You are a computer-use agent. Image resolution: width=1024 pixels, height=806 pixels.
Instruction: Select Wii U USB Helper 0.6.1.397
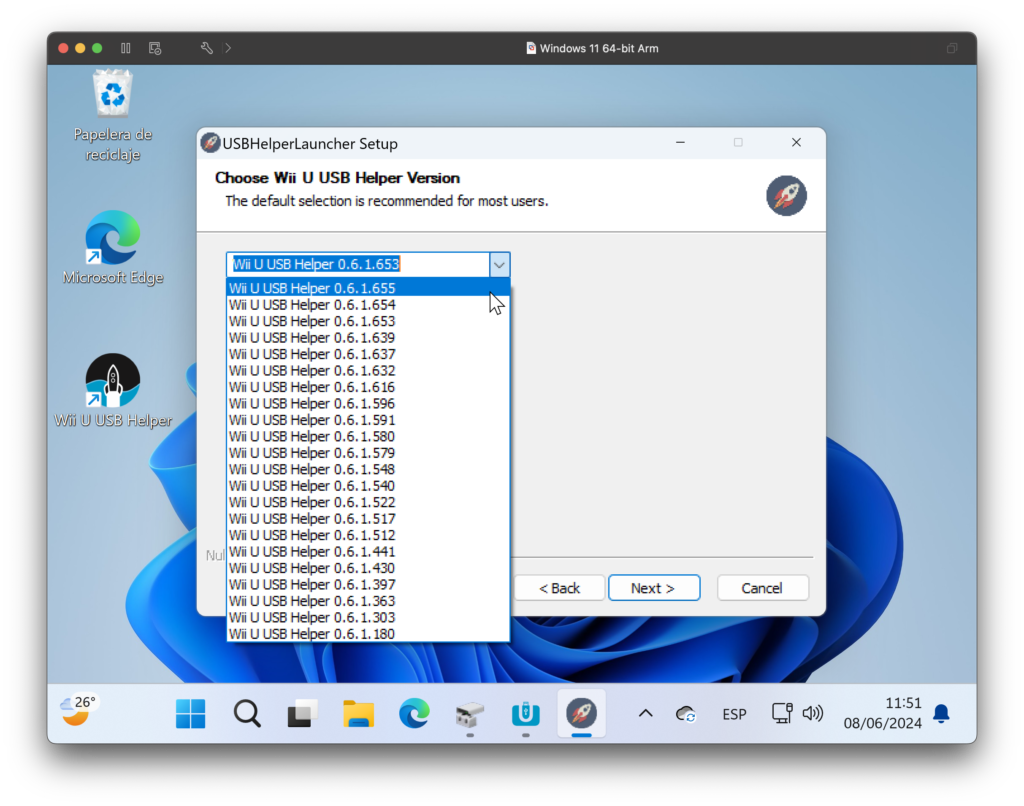368,584
